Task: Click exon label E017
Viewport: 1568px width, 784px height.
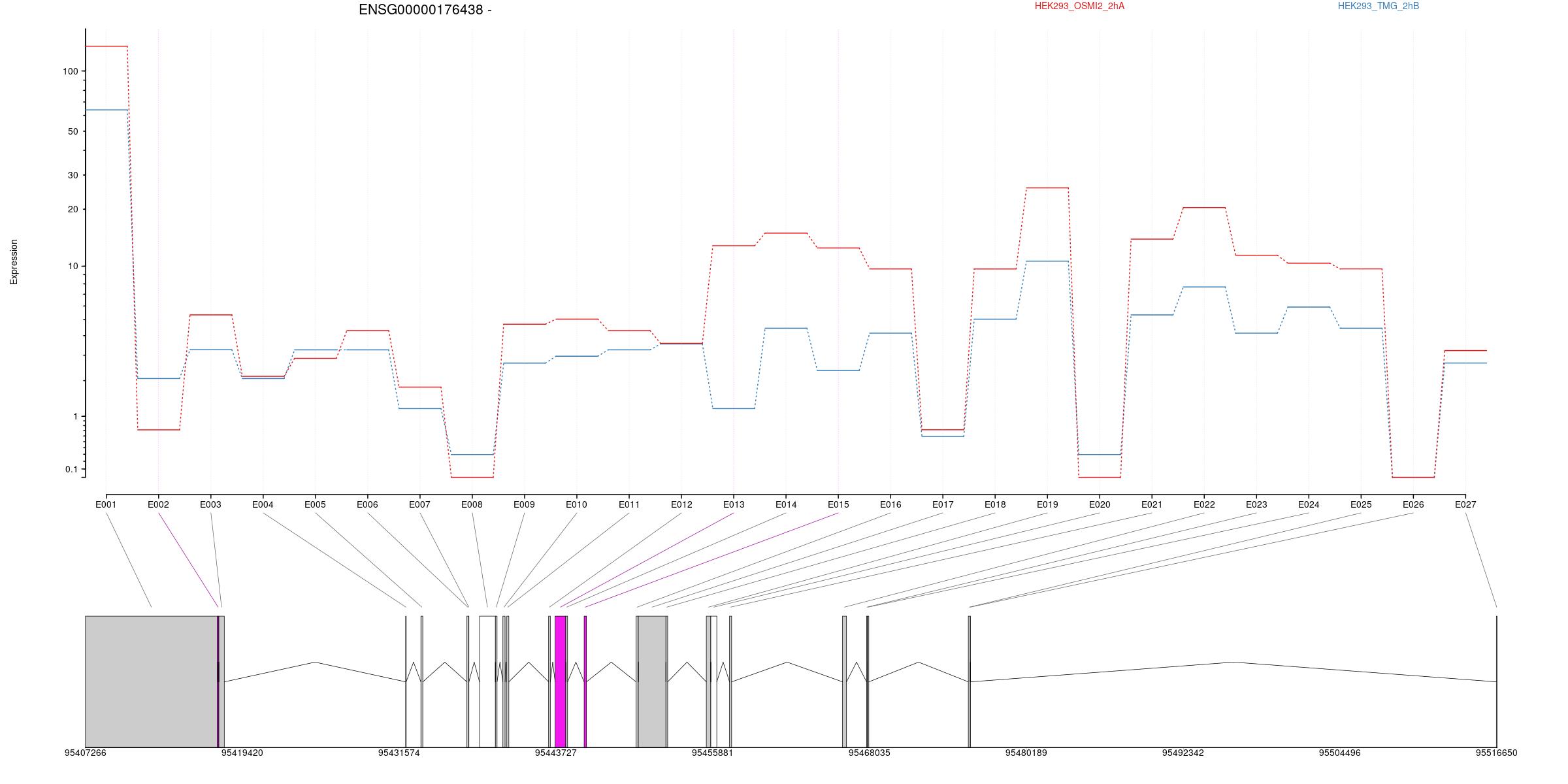Action: 943,504
